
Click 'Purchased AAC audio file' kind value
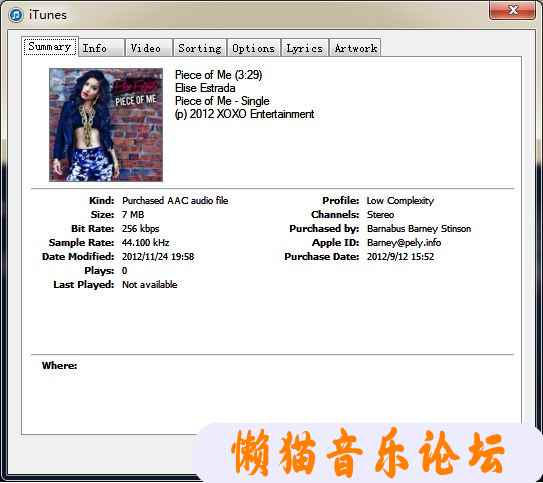point(175,200)
